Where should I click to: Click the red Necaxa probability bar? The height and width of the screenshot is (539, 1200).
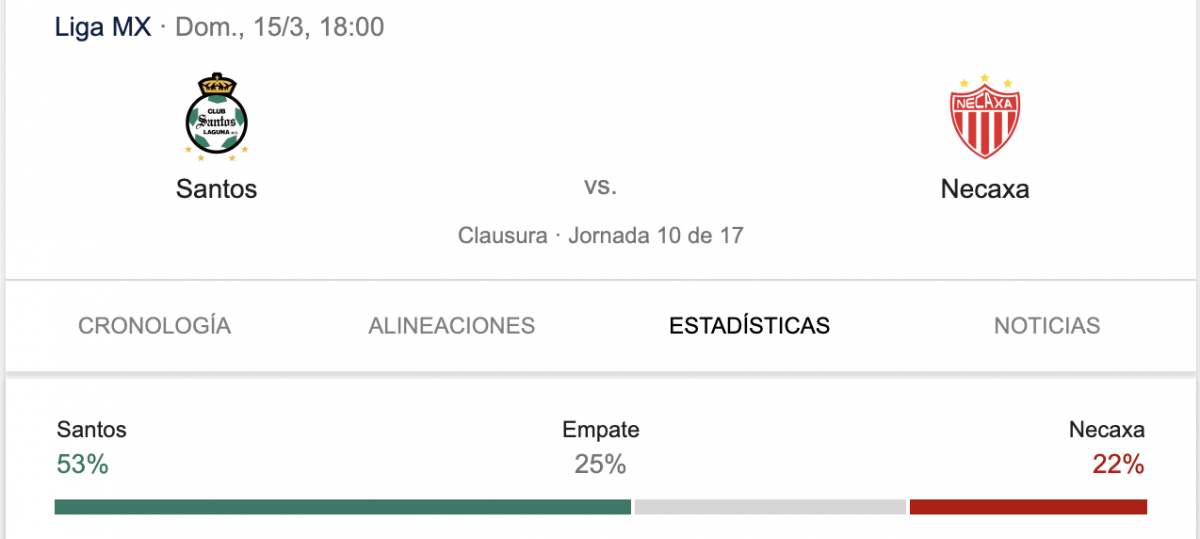pyautogui.click(x=1028, y=507)
